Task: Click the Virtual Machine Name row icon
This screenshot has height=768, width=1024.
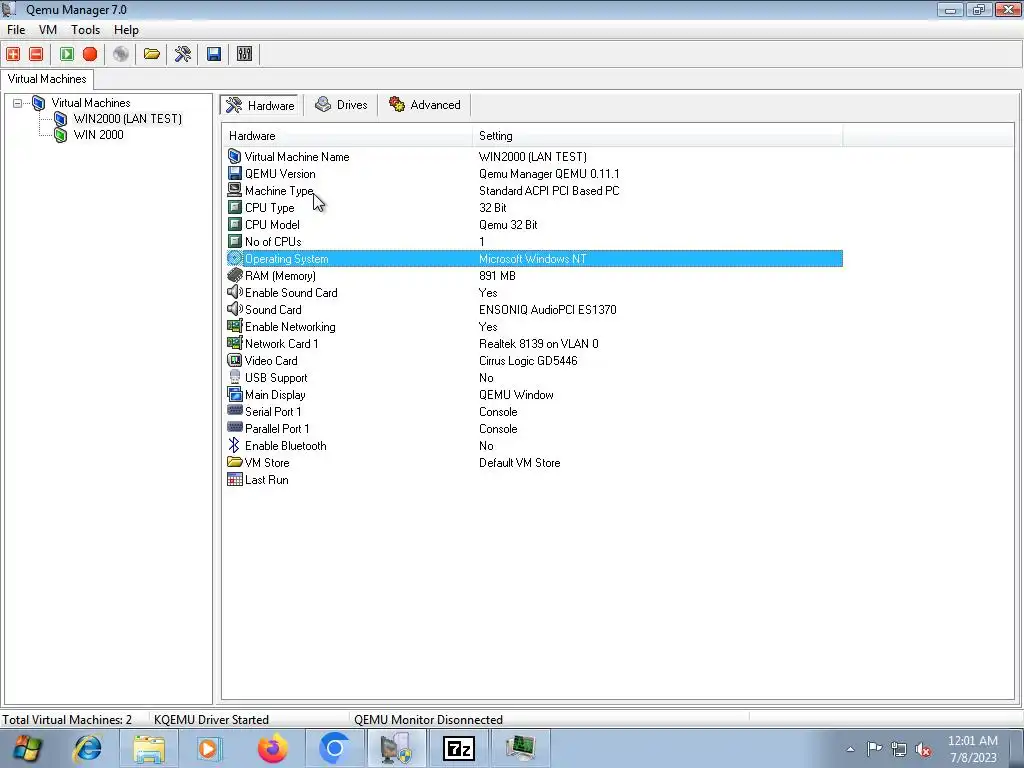Action: (x=234, y=157)
